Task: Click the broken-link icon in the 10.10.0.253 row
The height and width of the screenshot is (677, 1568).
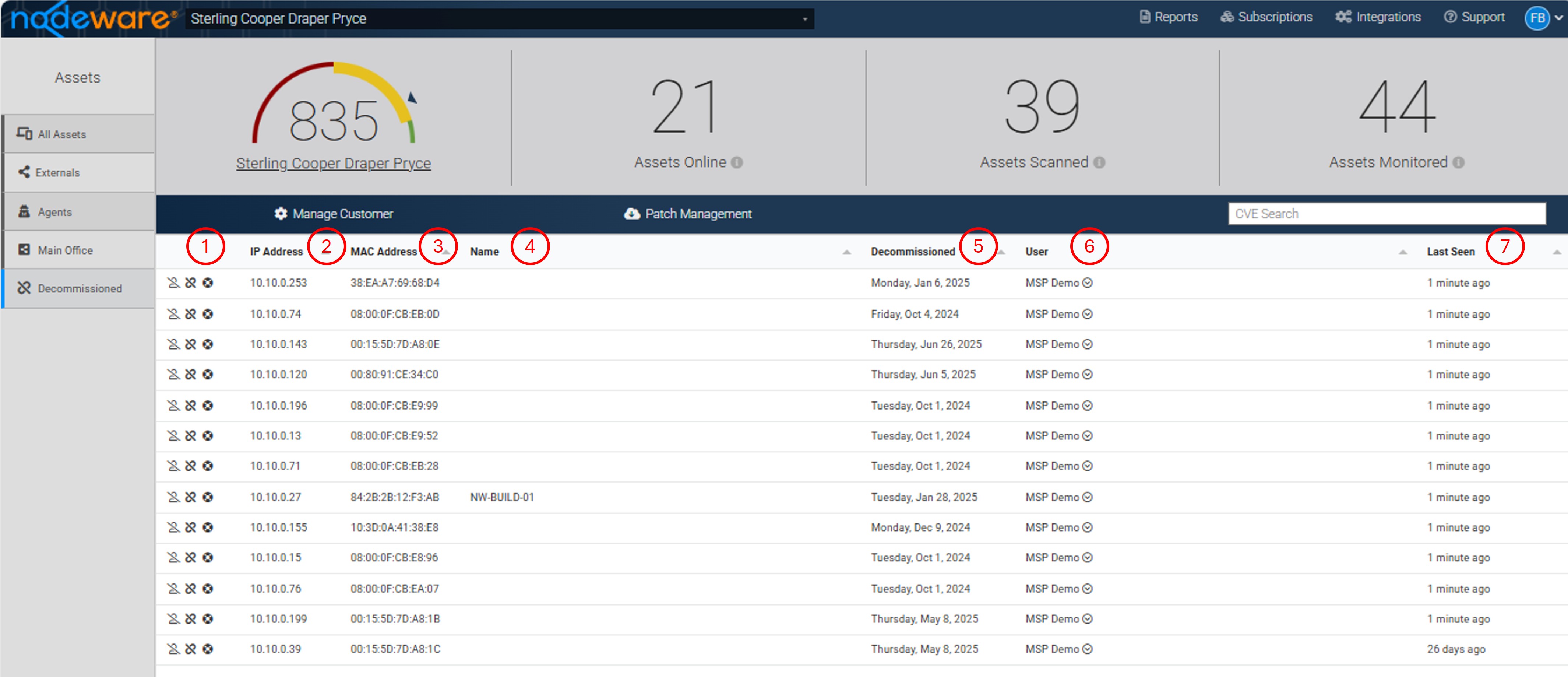Action: coord(190,283)
